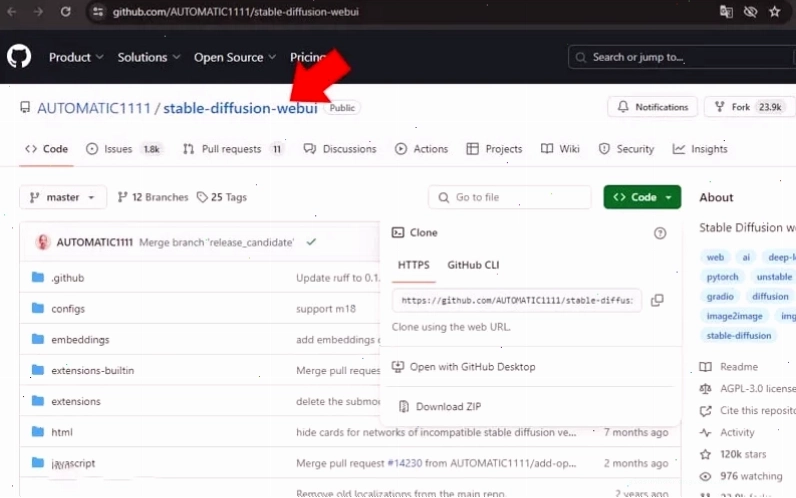Open the master branch dropdown
Screen dimensions: 796x498
[62, 197]
